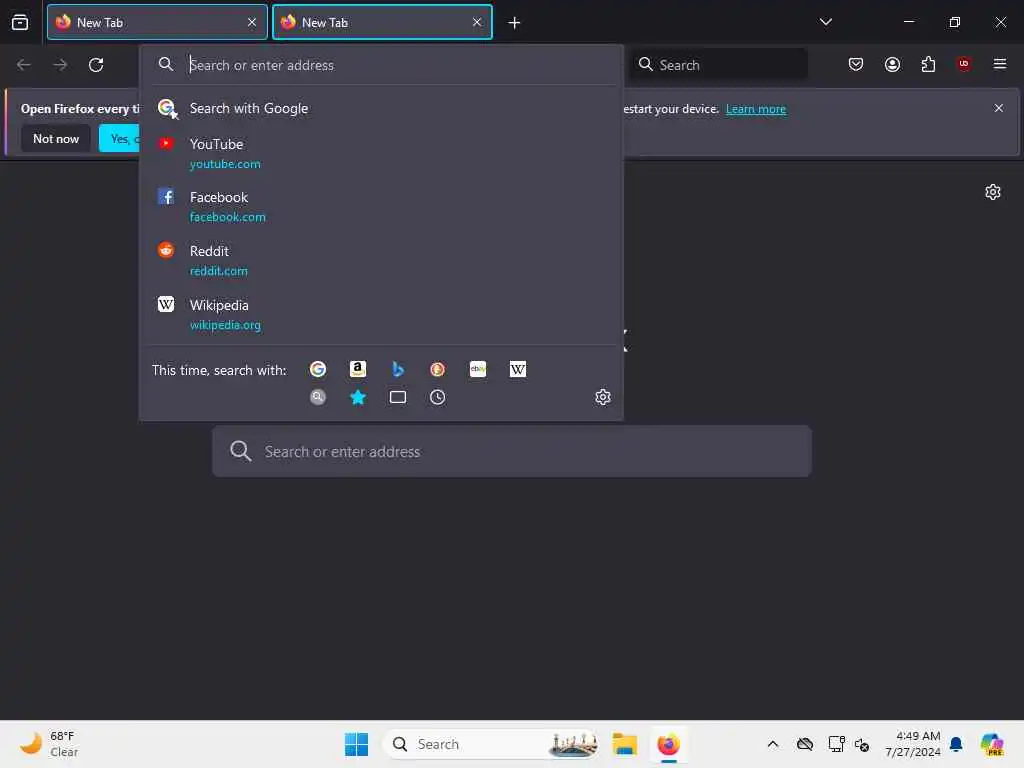Select the second New Tab
Viewport: 1024px width, 768px height.
(382, 22)
